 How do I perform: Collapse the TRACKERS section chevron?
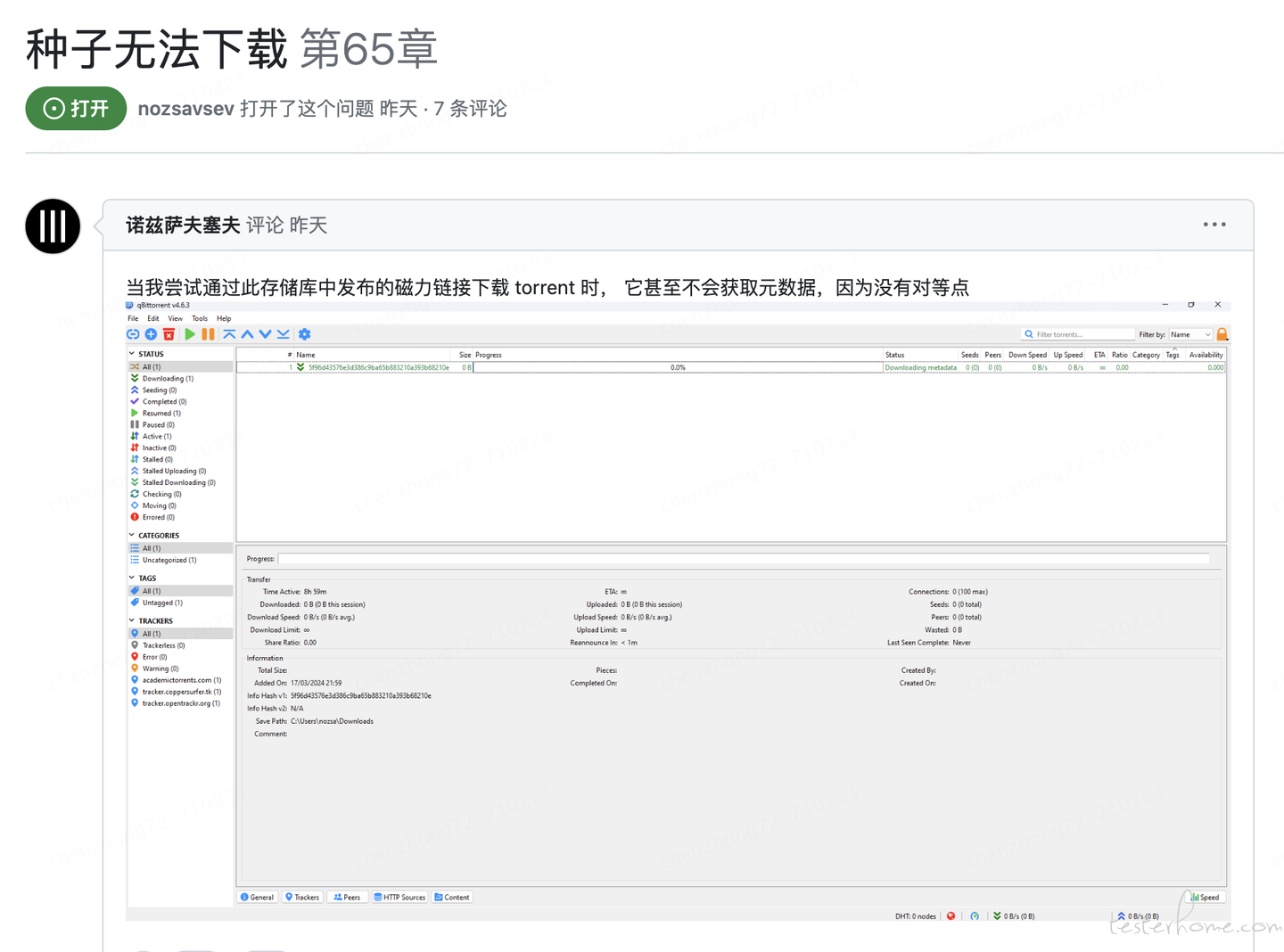[132, 620]
